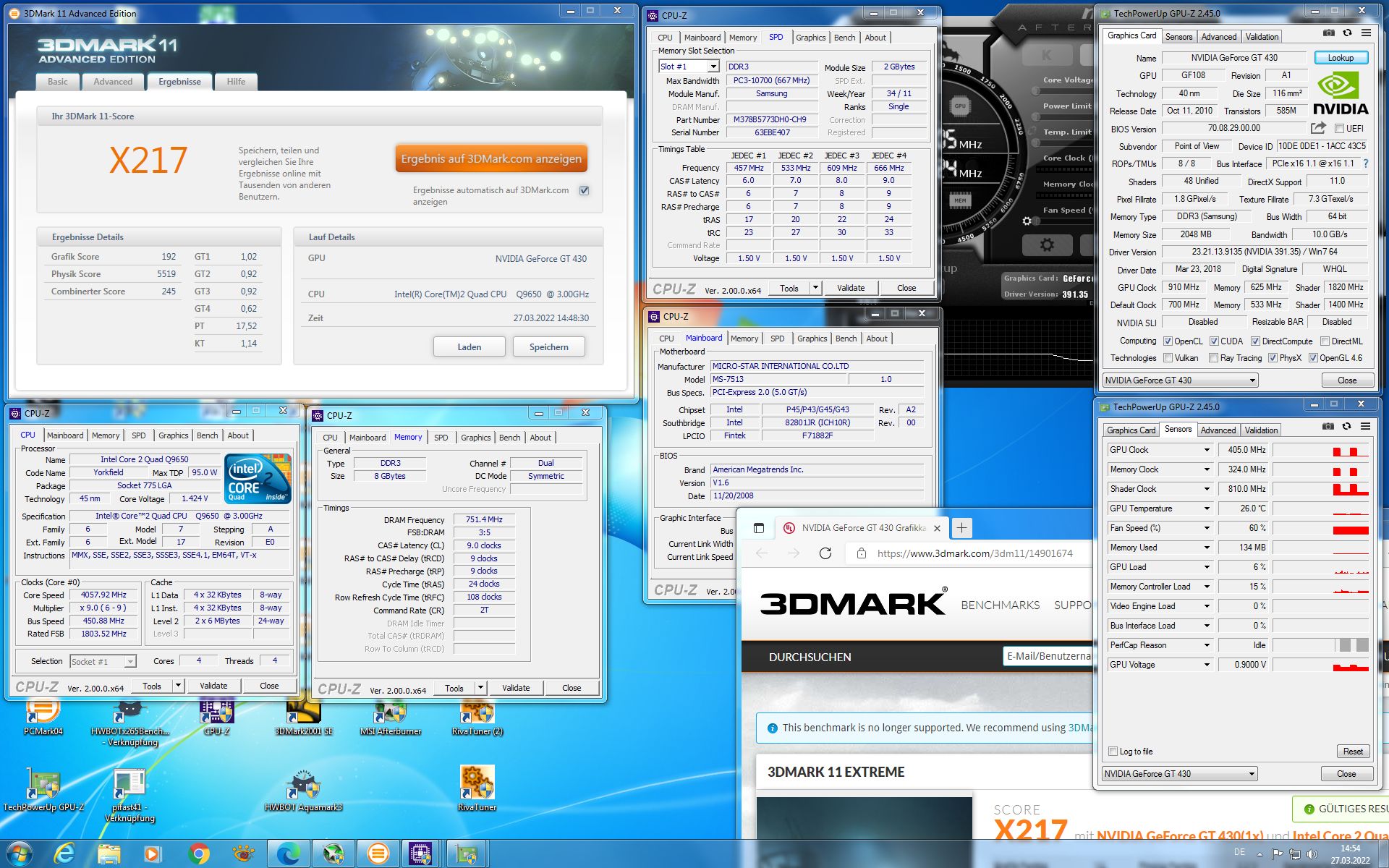The height and width of the screenshot is (868, 1389).
Task: Open Tools dropdown arrow in CPU-Z Memory window
Action: 480,688
